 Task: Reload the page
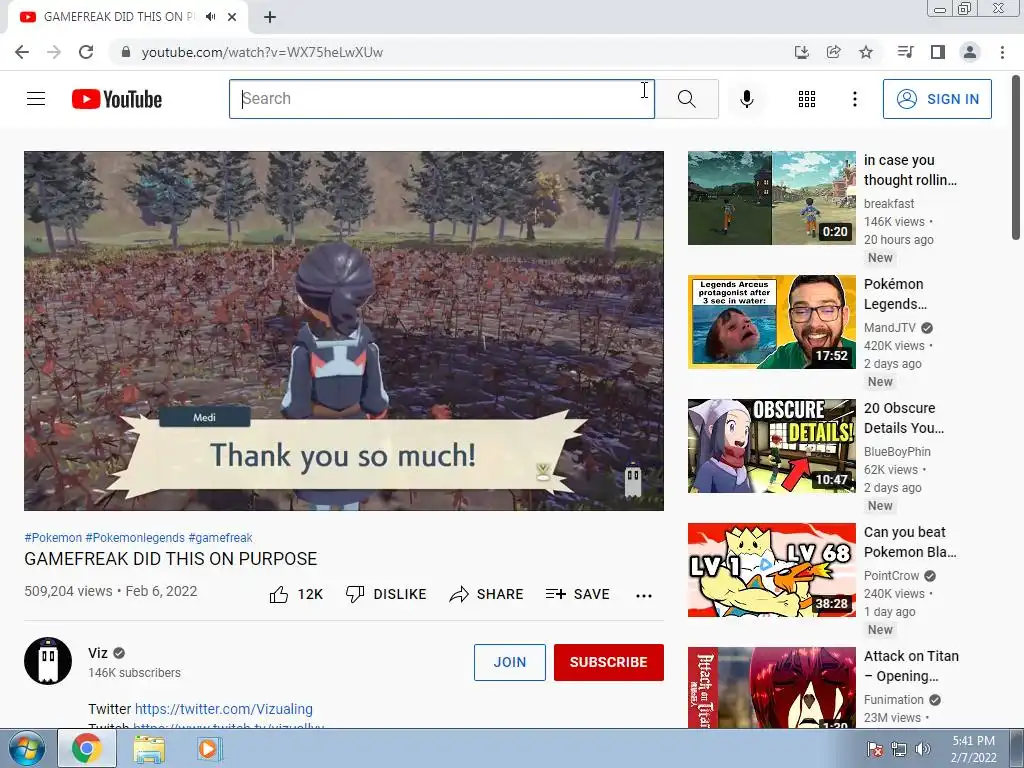[x=86, y=52]
